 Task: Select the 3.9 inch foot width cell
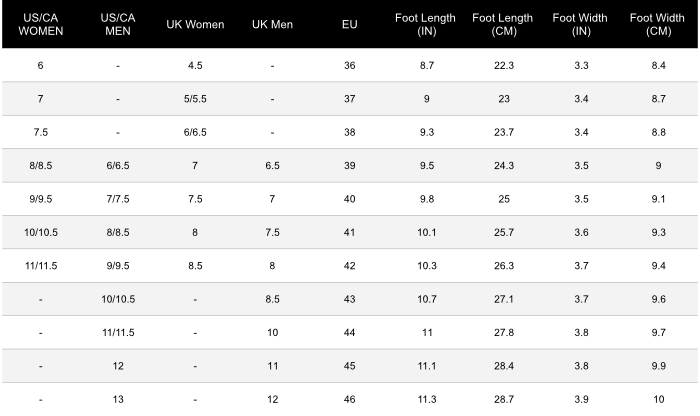point(581,399)
